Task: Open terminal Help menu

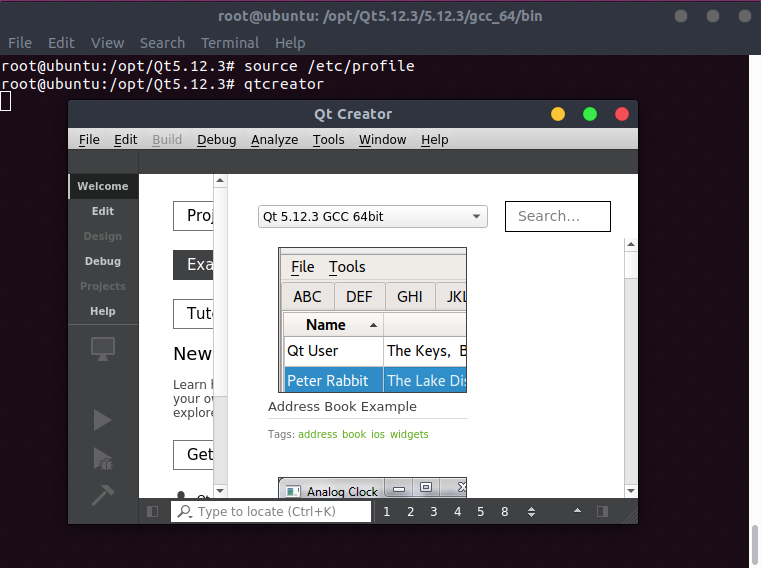Action: 290,43
